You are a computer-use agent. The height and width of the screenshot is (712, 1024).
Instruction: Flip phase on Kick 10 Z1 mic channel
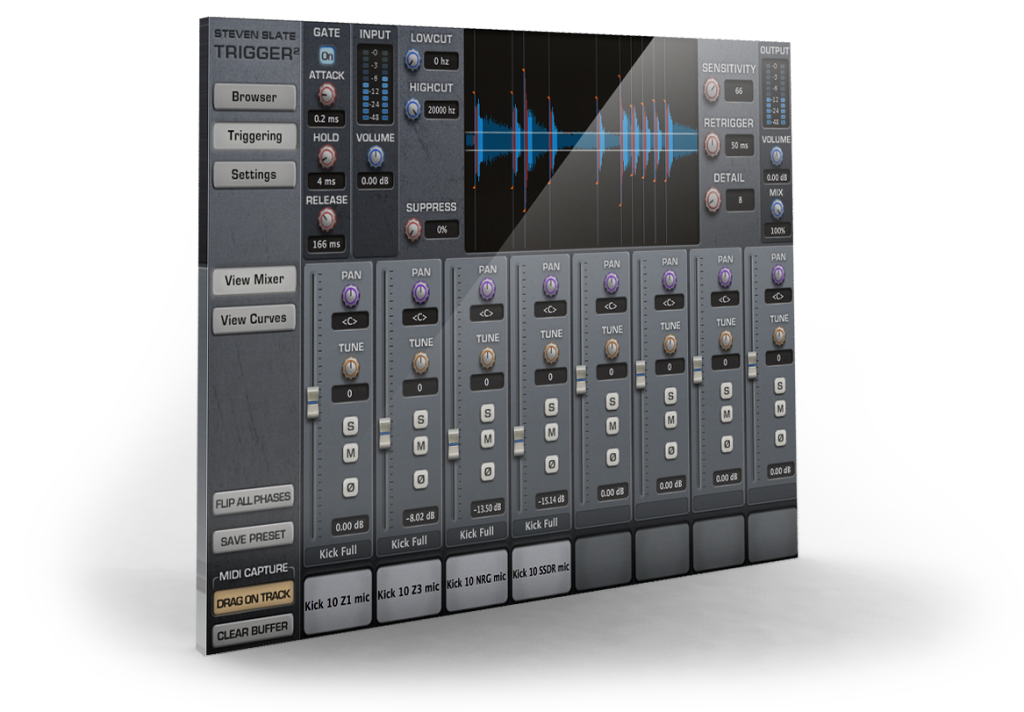(x=351, y=487)
